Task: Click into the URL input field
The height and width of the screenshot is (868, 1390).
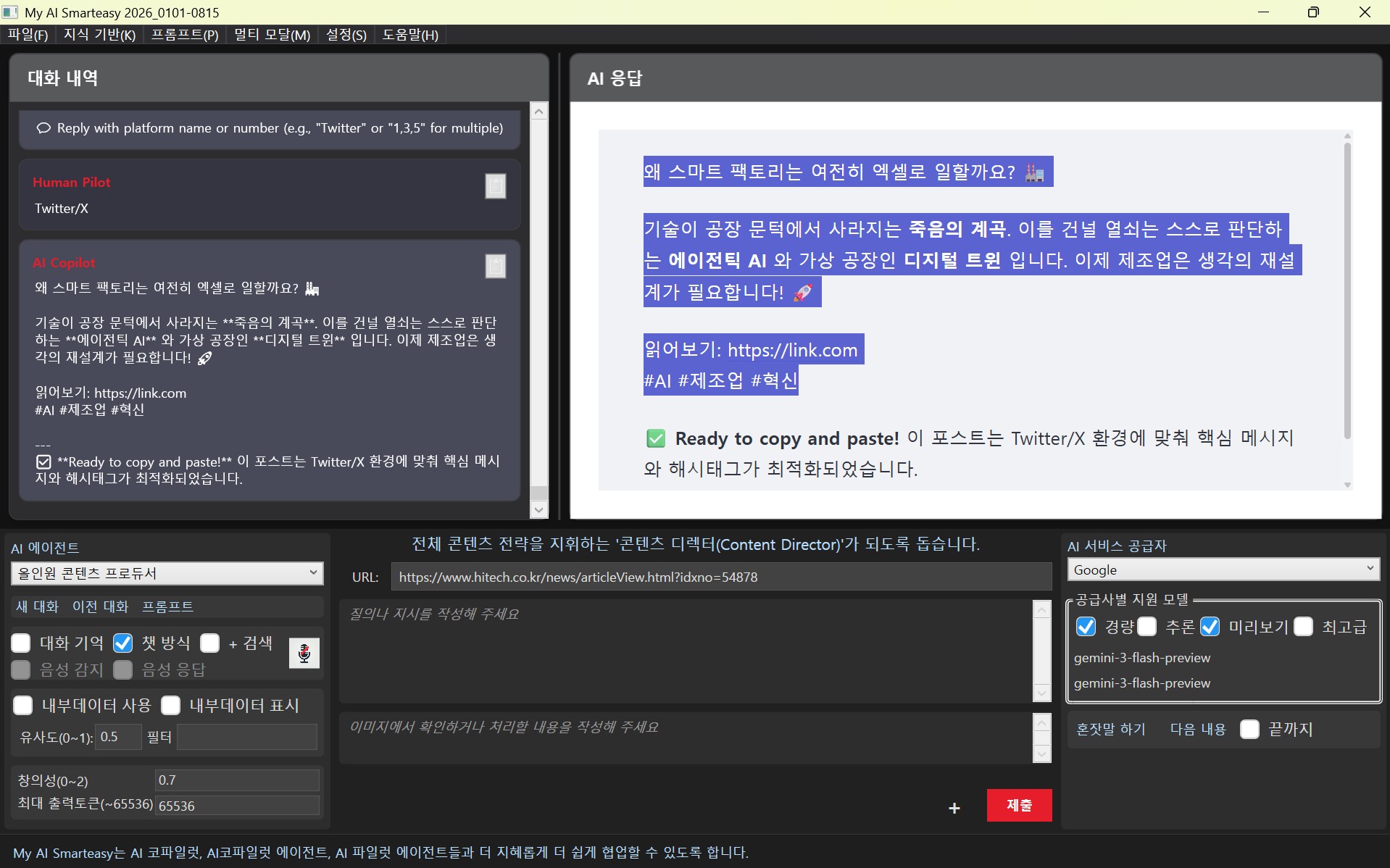Action: pos(720,577)
